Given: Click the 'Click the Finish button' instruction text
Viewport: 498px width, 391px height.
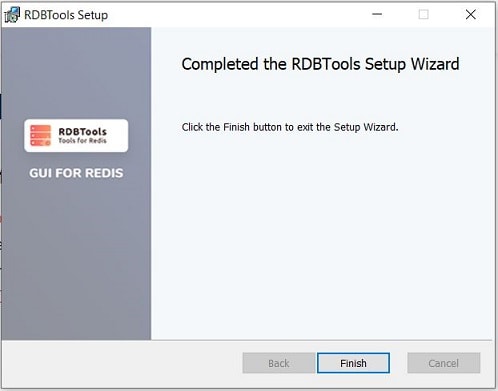Looking at the screenshot, I should click(290, 127).
